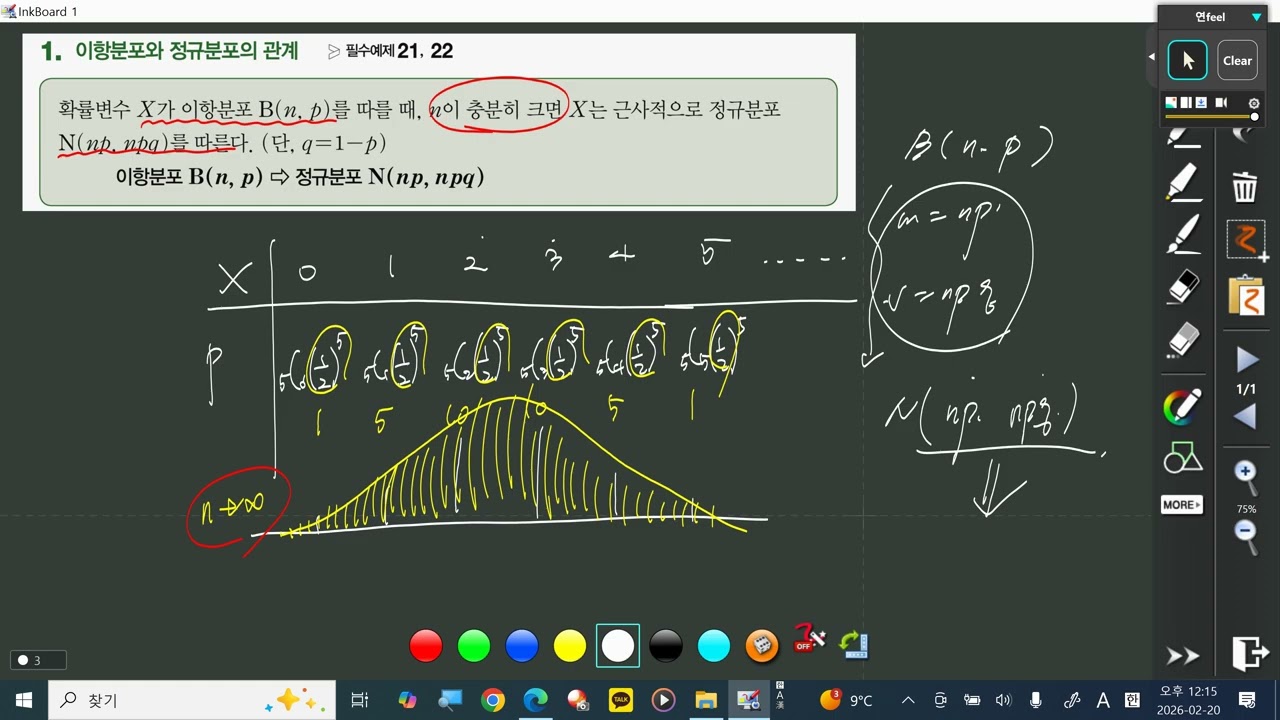Click the video camera record icon

pos(1223,102)
